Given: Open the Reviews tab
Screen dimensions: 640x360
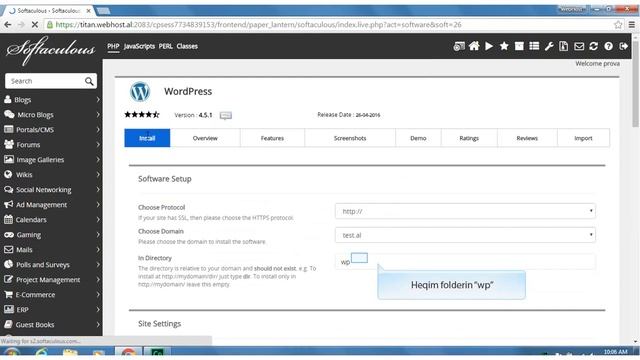Looking at the screenshot, I should 527,138.
